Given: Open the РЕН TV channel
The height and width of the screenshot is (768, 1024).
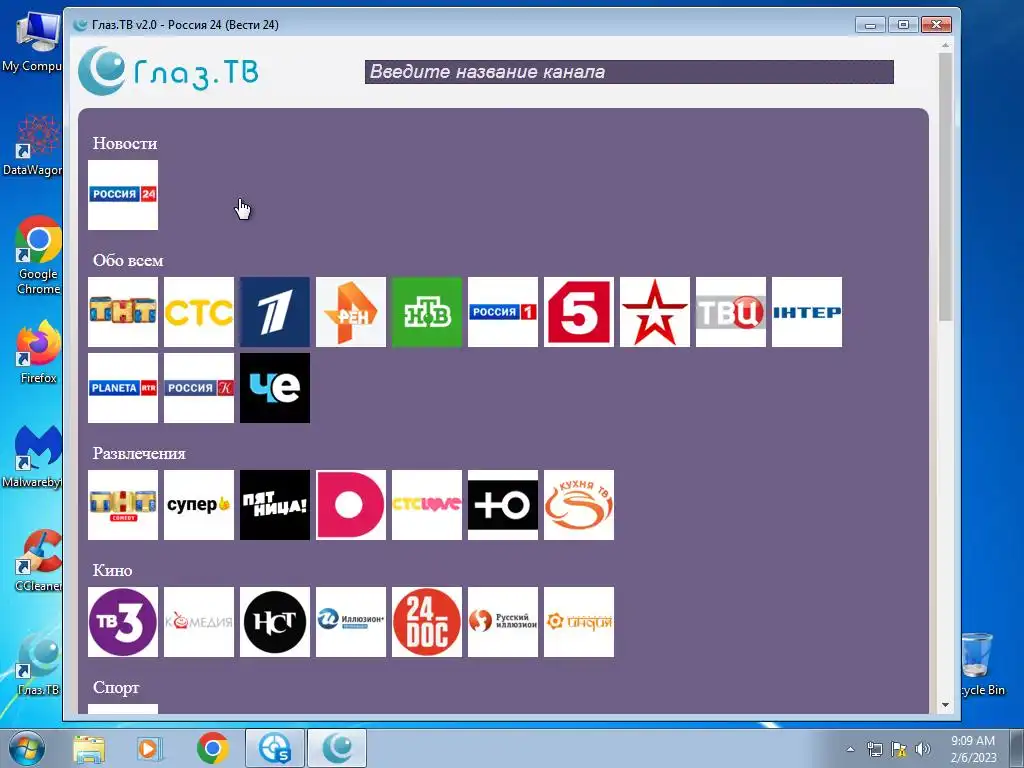Looking at the screenshot, I should pyautogui.click(x=351, y=312).
